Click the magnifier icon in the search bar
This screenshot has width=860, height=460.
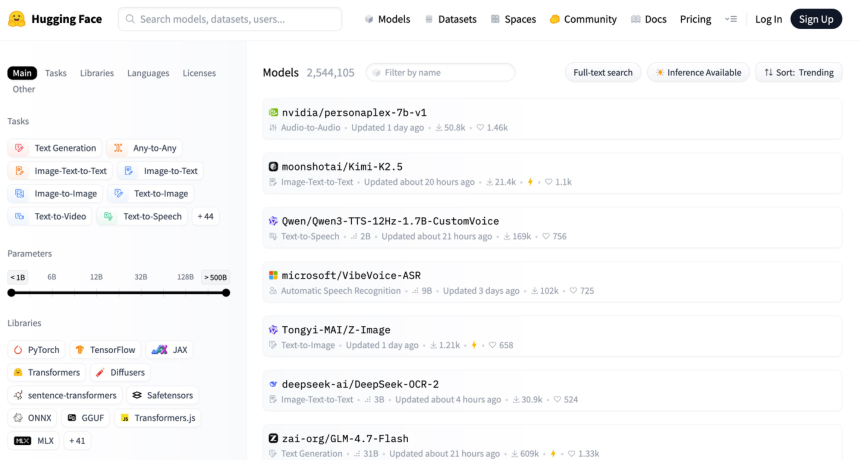click(130, 19)
